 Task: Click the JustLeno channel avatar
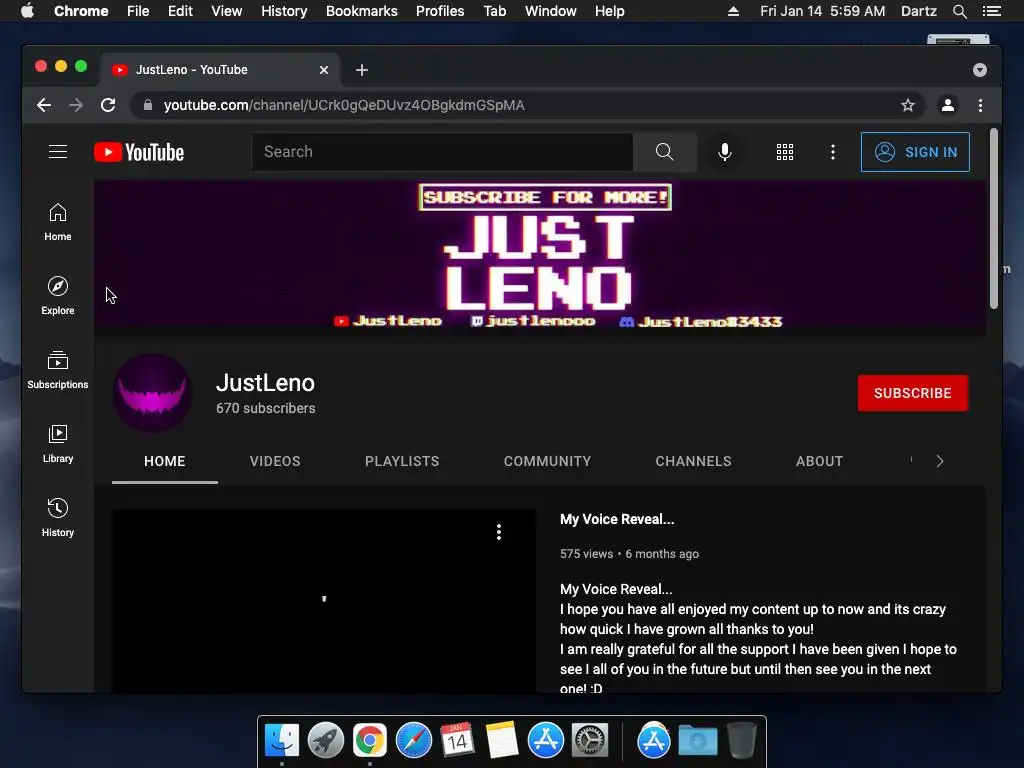152,393
